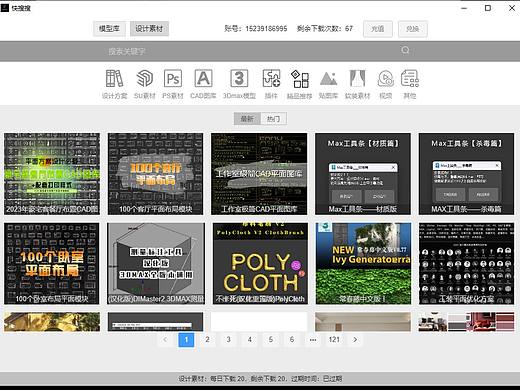The height and width of the screenshot is (390, 520).
Task: Jump to last page 121
Action: point(334,340)
